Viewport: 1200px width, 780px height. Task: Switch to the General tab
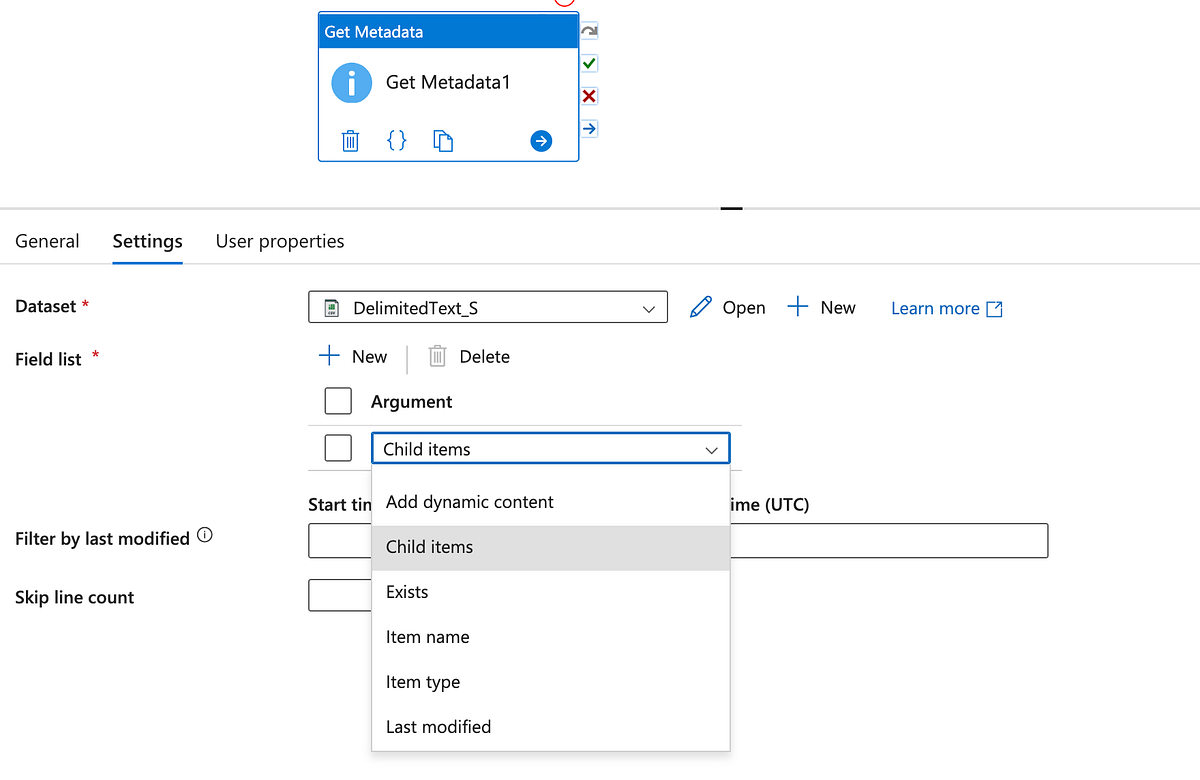pos(47,241)
